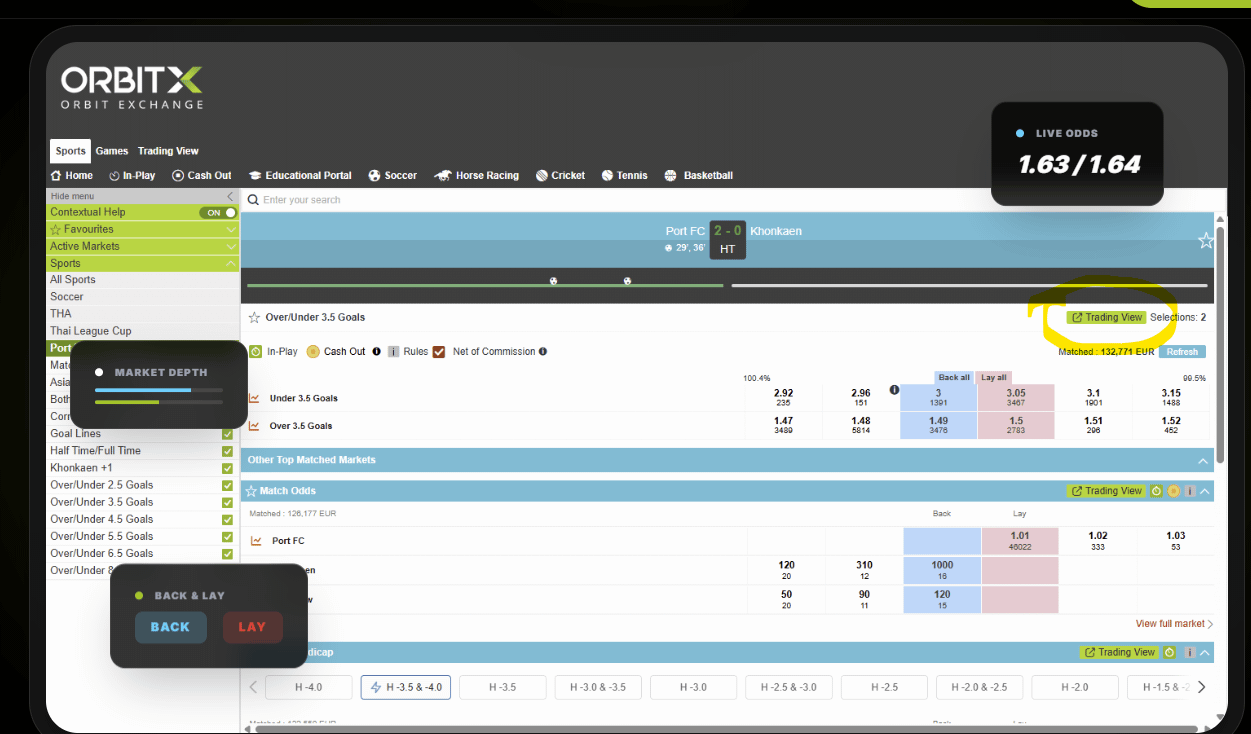Uncheck the Khonkaen +1 checkbox
This screenshot has width=1251, height=734.
click(x=227, y=468)
